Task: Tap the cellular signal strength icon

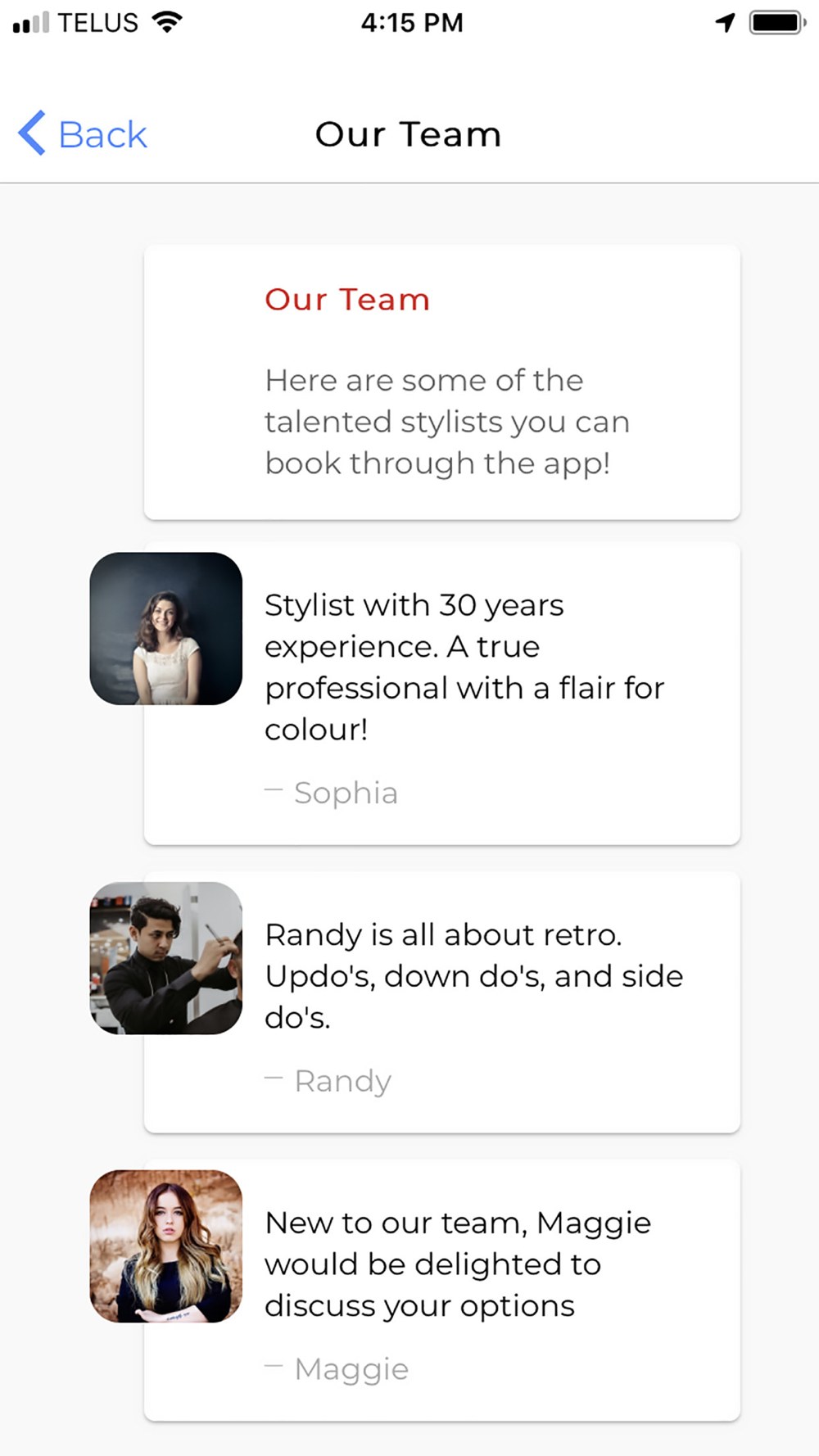Action: pos(31,22)
